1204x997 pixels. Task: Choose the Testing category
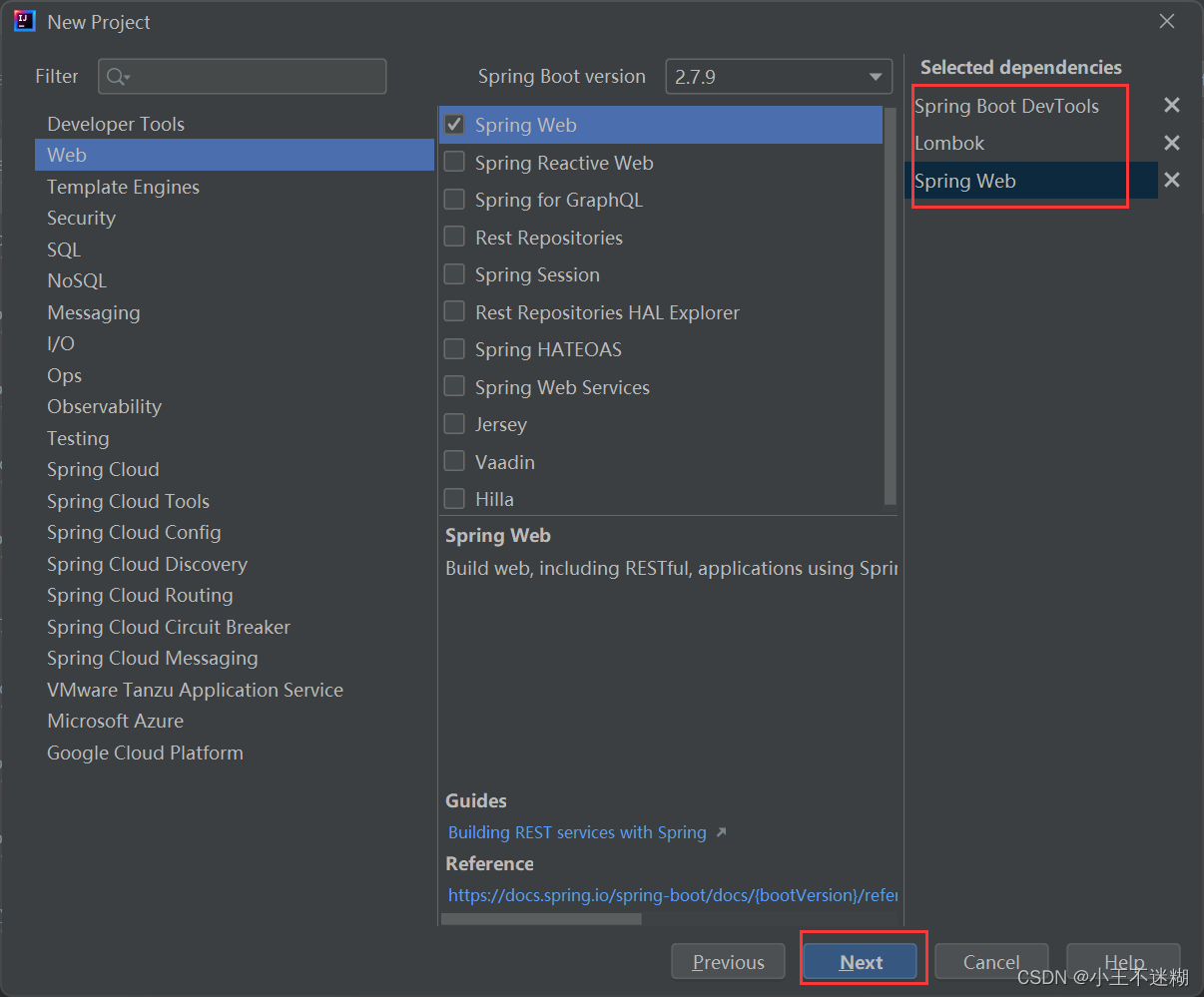coord(235,438)
